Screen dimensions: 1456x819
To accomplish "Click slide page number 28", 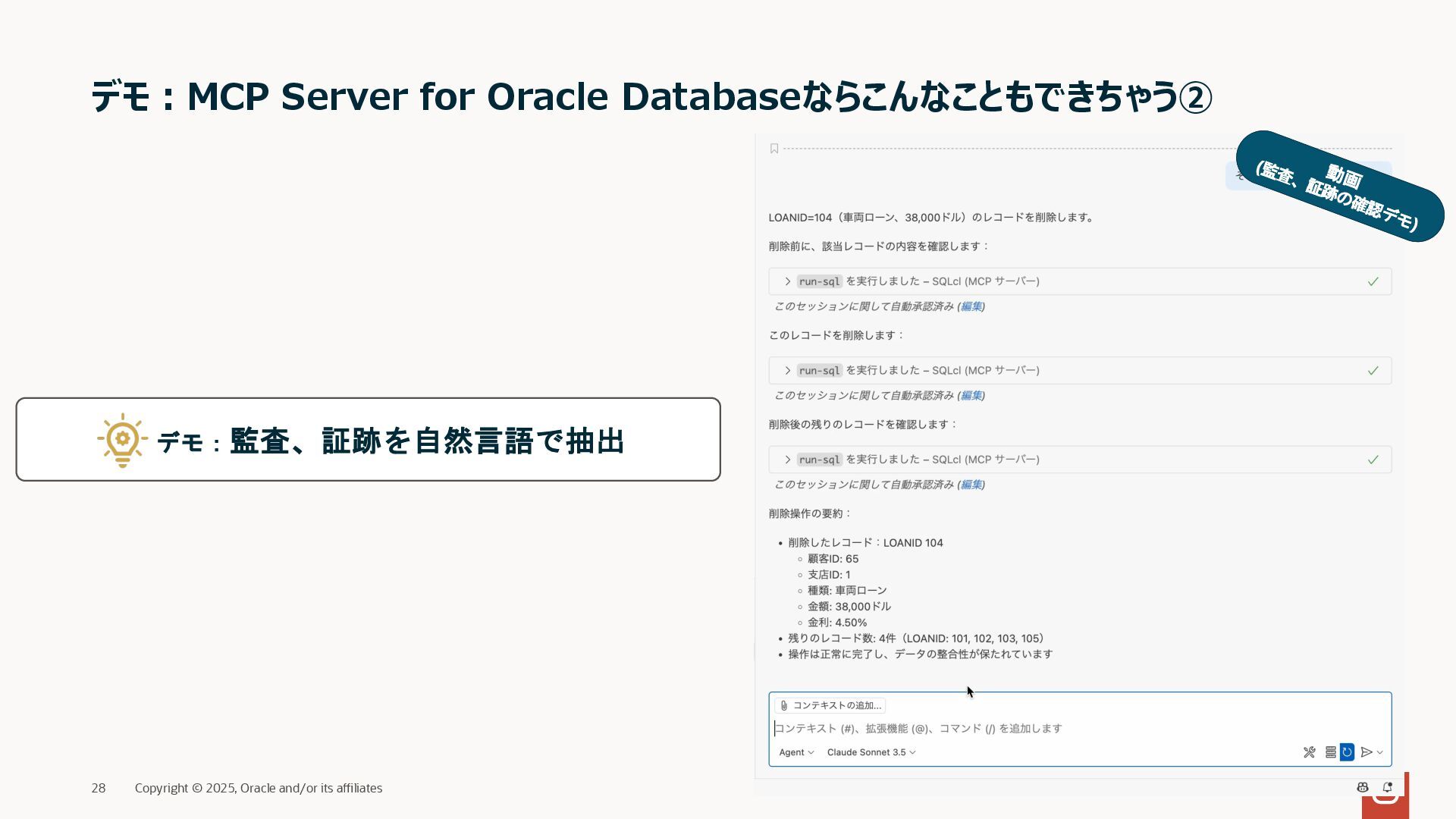I will tap(99, 789).
